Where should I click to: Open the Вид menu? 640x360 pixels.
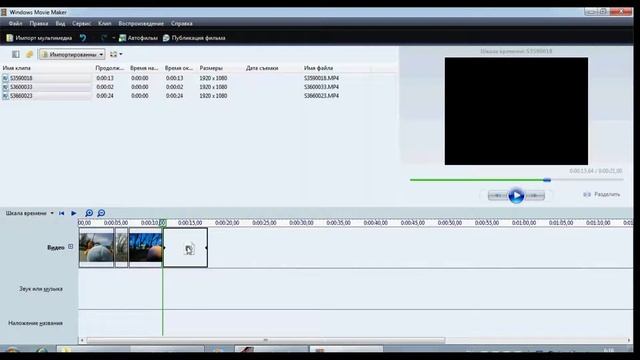60,23
